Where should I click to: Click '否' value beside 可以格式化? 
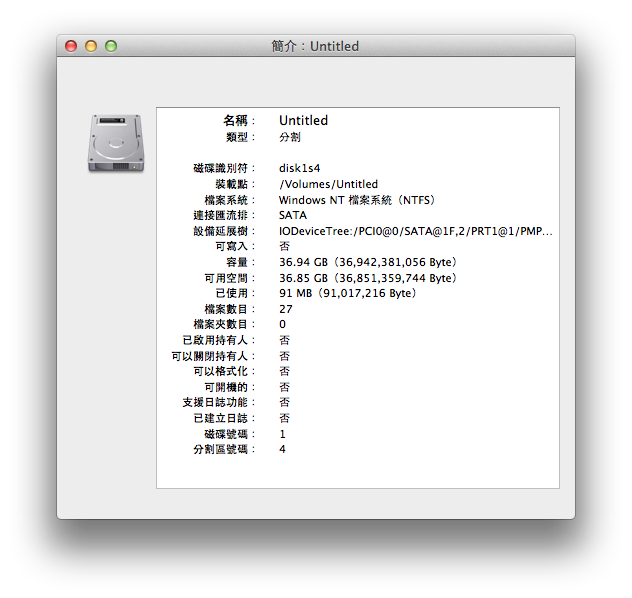284,371
